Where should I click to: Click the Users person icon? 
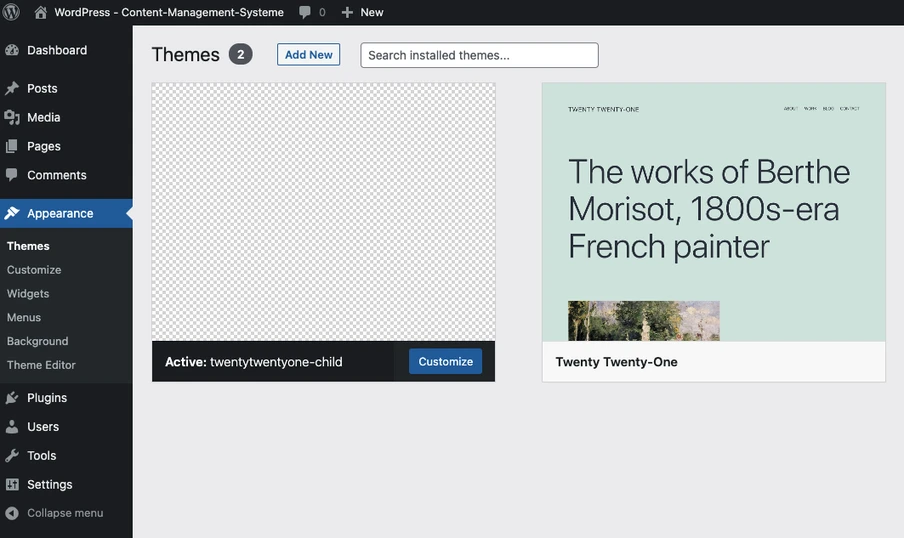pyautogui.click(x=12, y=426)
